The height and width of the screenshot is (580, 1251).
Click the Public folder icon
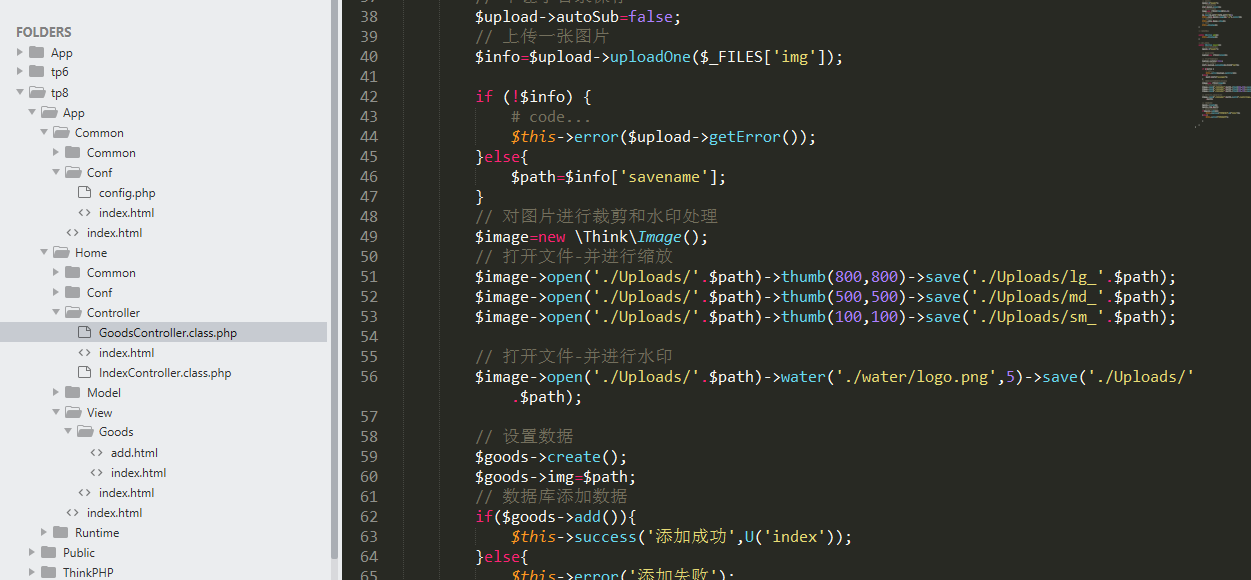(48, 552)
